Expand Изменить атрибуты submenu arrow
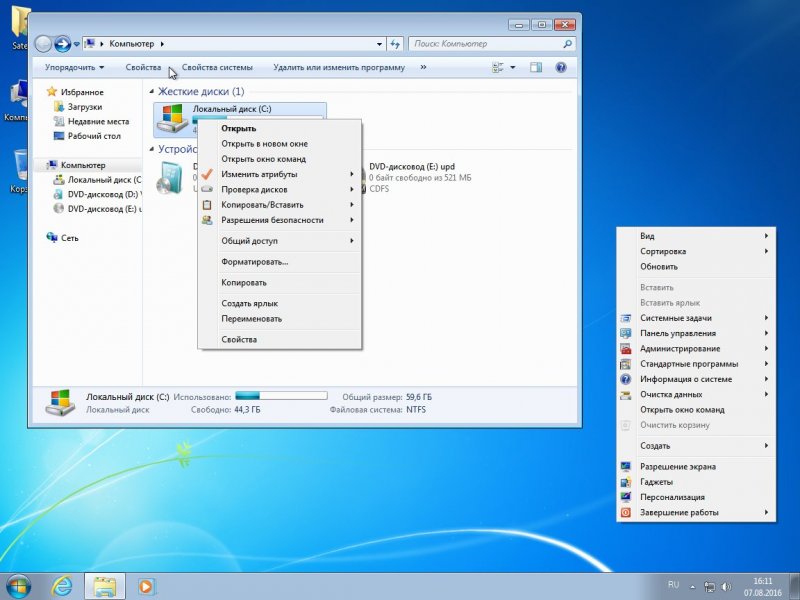Image resolution: width=800 pixels, height=600 pixels. 352,174
